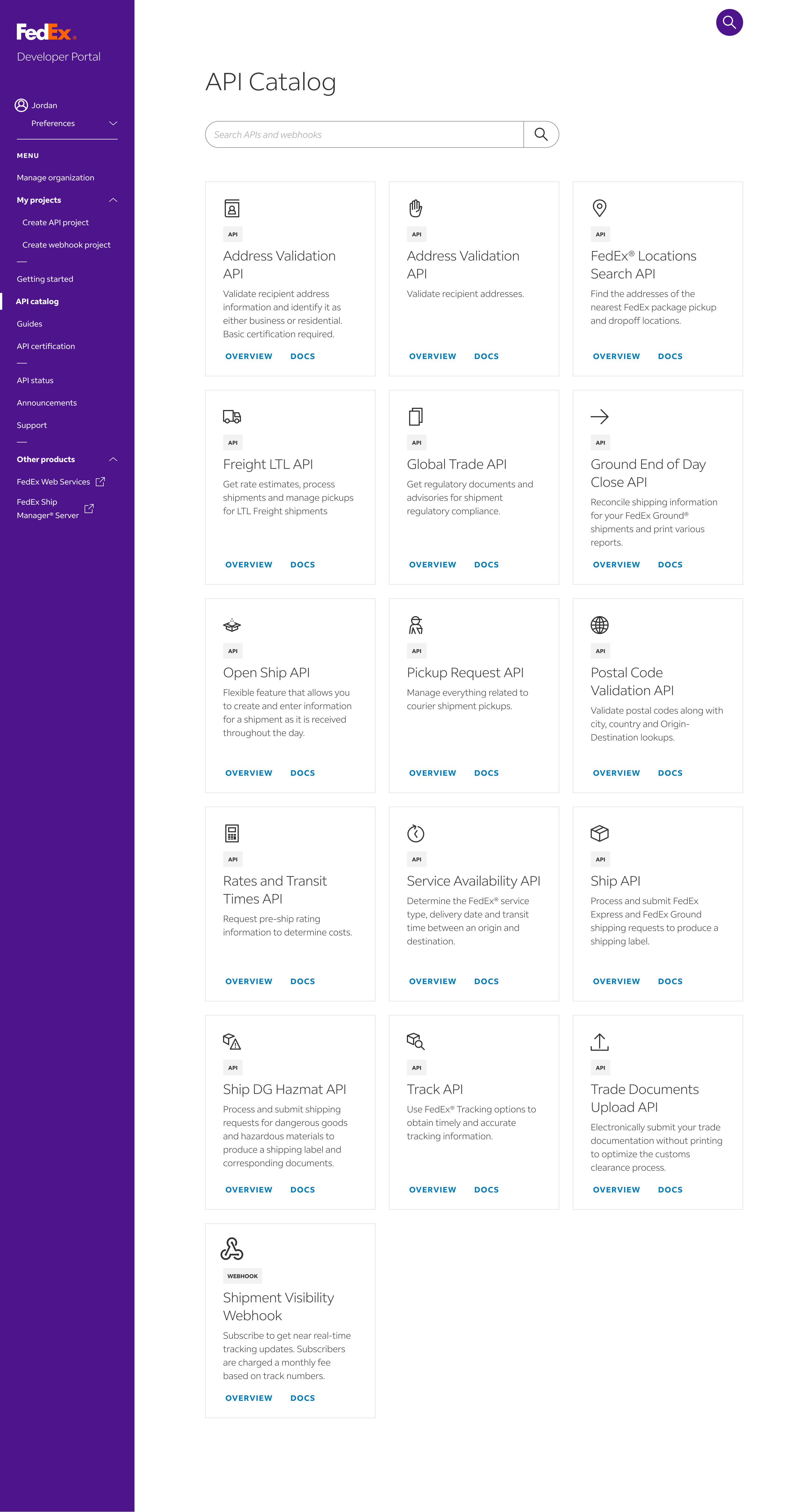Image resolution: width=807 pixels, height=1512 pixels.
Task: Click the location pin icon for FedEx Locations Search
Action: pyautogui.click(x=600, y=208)
